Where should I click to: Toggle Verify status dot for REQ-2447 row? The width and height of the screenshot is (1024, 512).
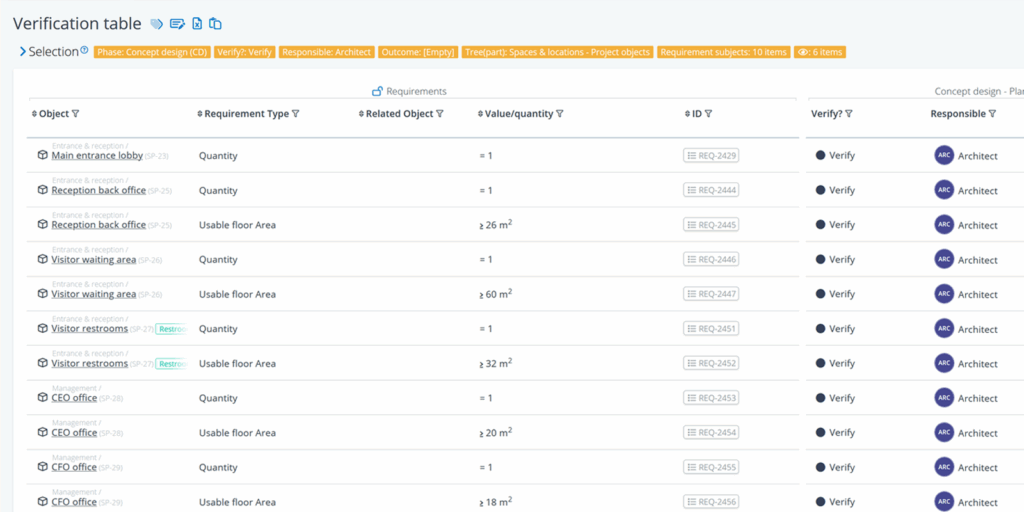821,294
